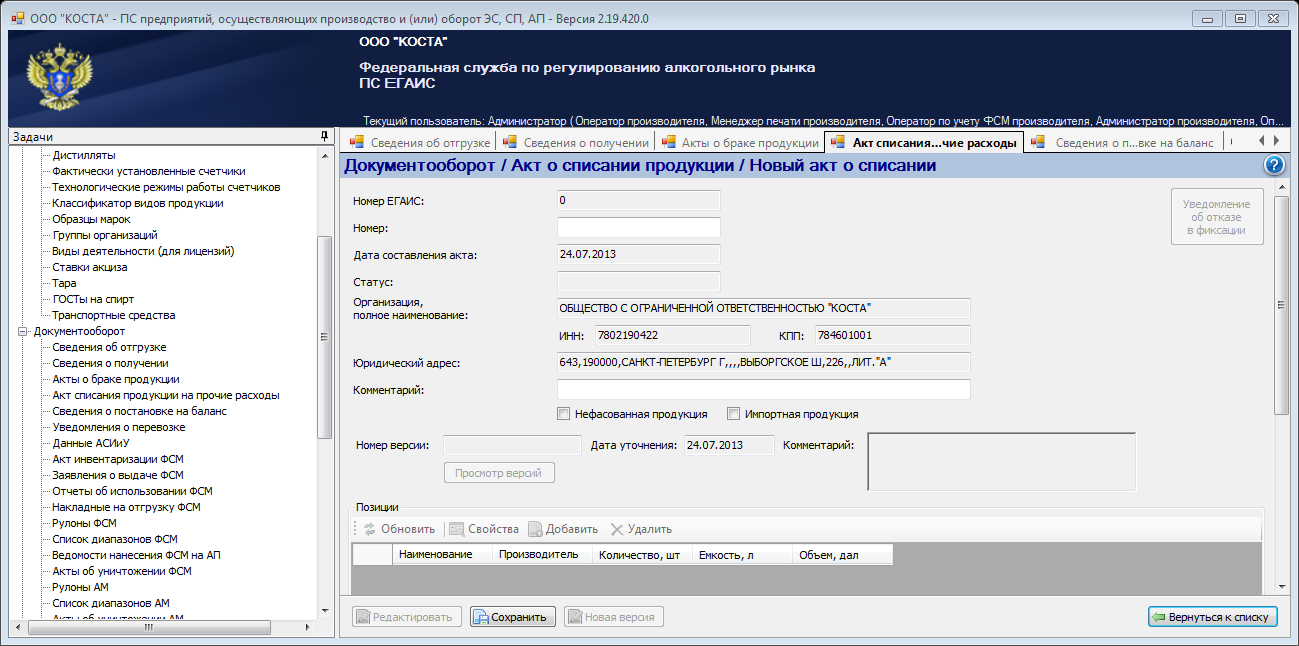Switch to Сведения о получении tab
The image size is (1299, 646).
click(x=574, y=143)
